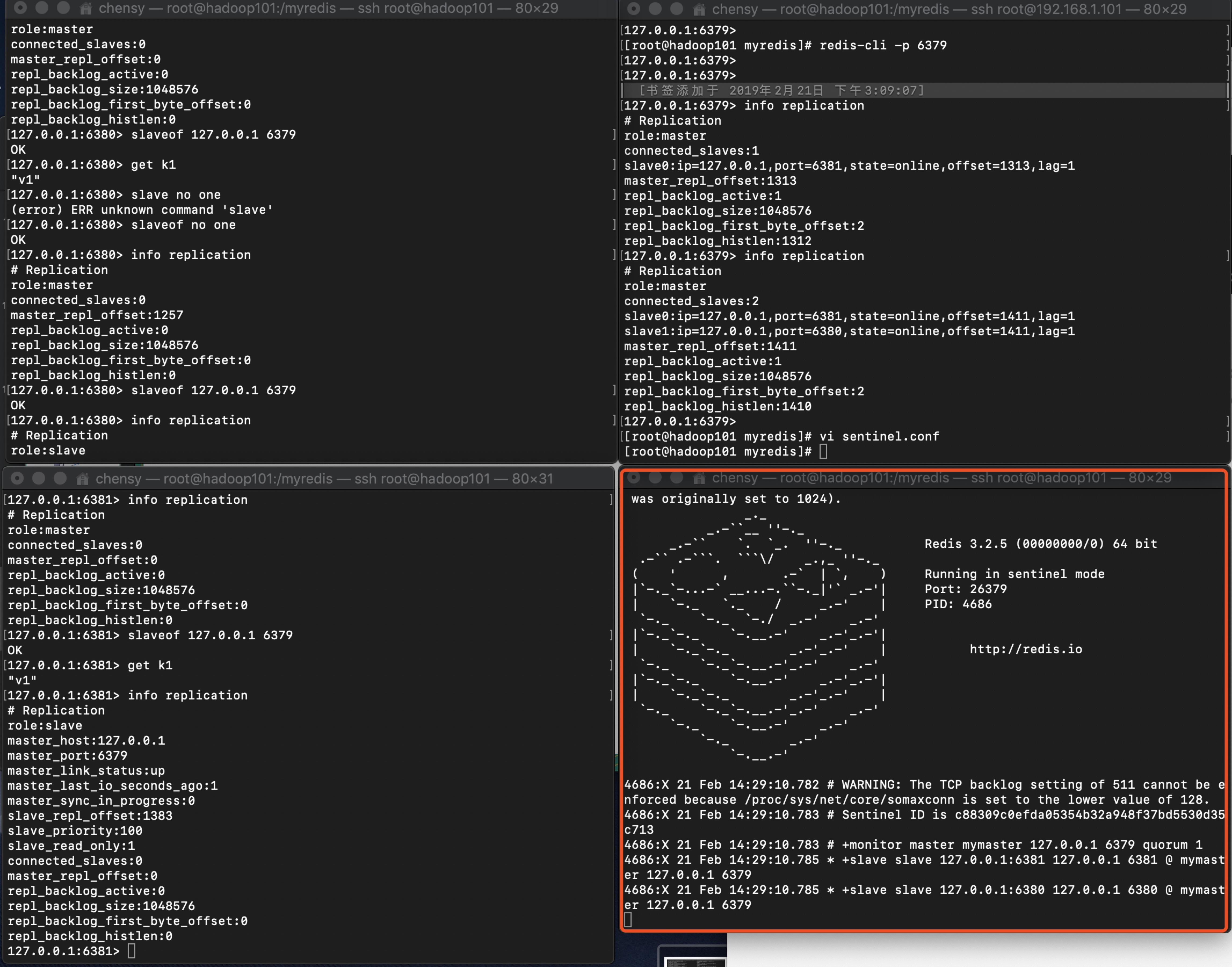Click the http://redis.io address in the sentinel output

1026,650
